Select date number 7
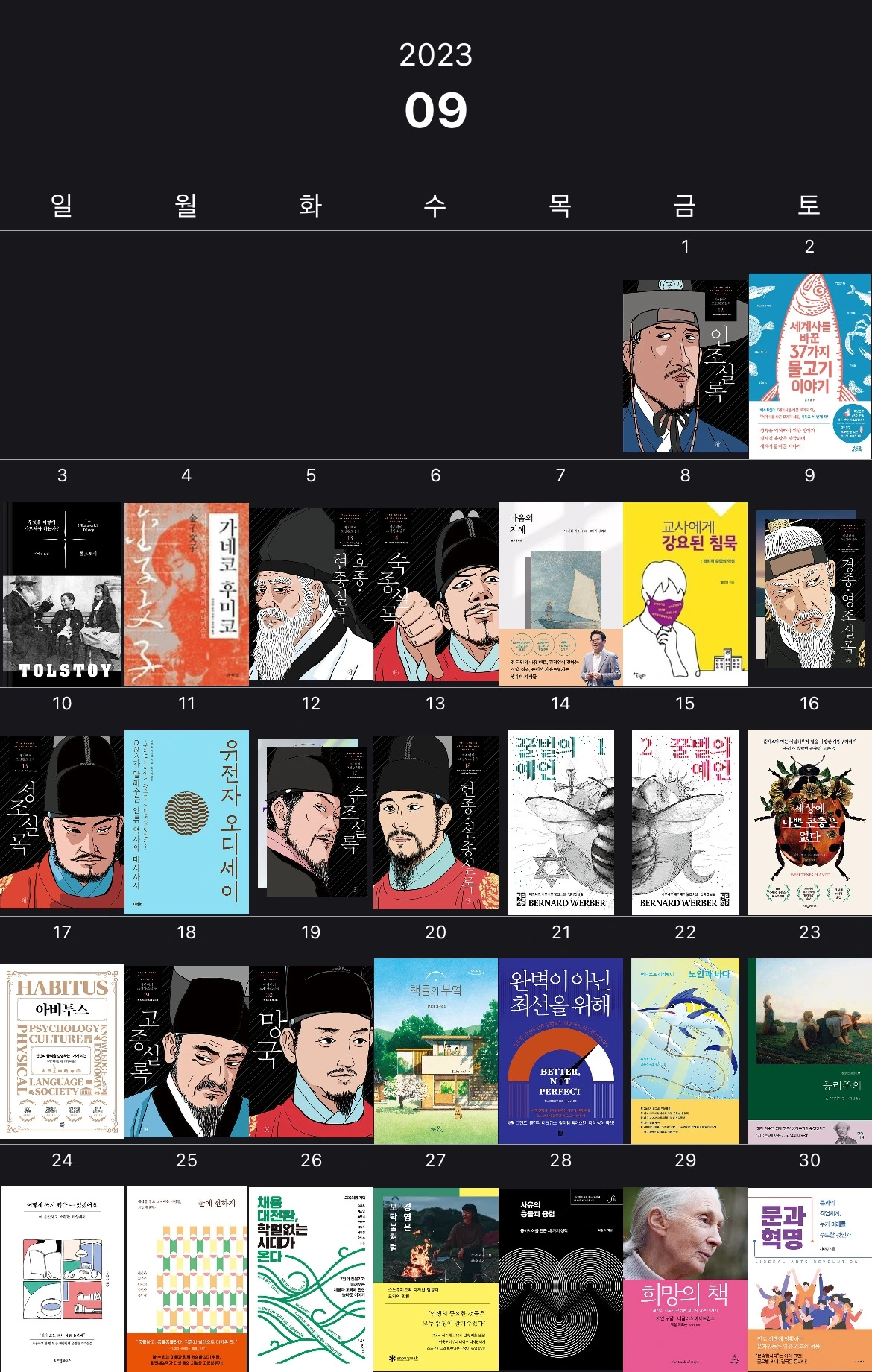 pos(560,475)
